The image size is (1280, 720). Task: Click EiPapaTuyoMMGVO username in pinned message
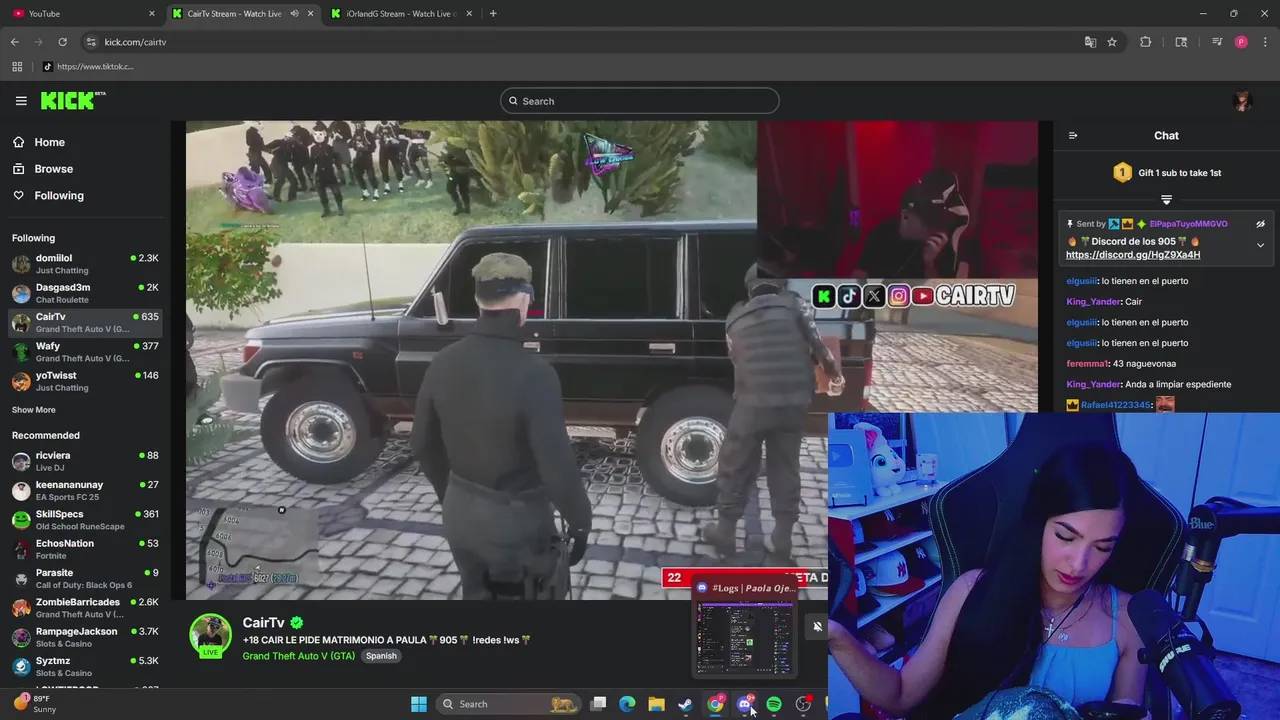[x=1188, y=224]
